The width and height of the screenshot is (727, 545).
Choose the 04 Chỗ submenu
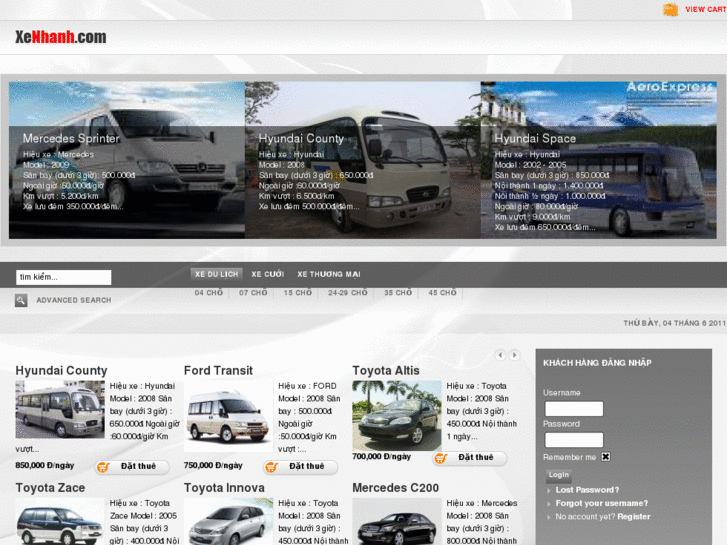(209, 293)
